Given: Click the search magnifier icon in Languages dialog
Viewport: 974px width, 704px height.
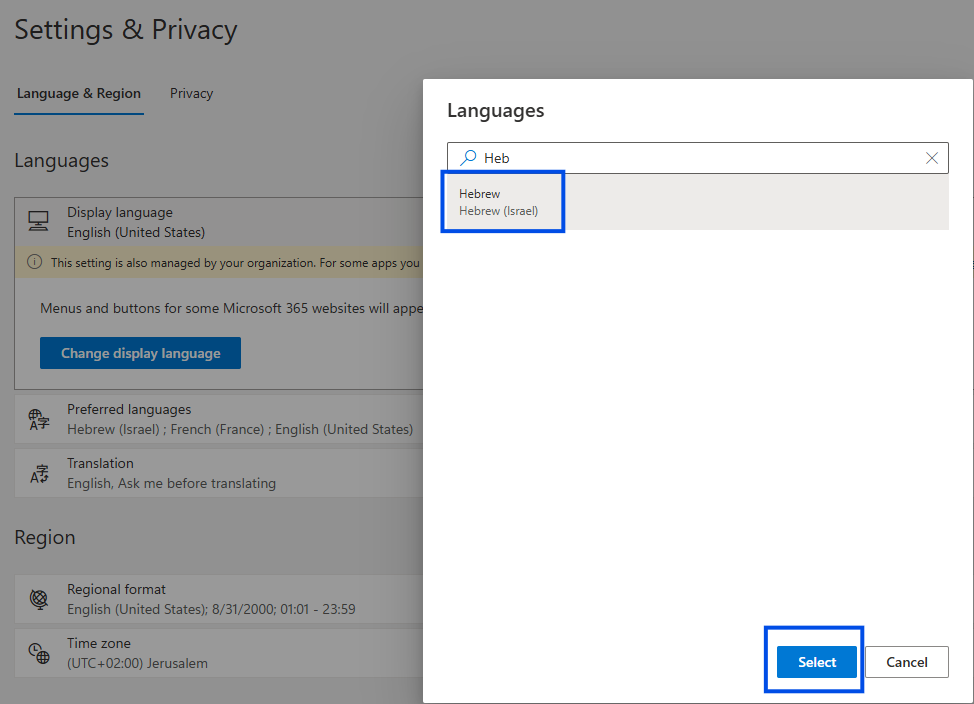Looking at the screenshot, I should [468, 158].
